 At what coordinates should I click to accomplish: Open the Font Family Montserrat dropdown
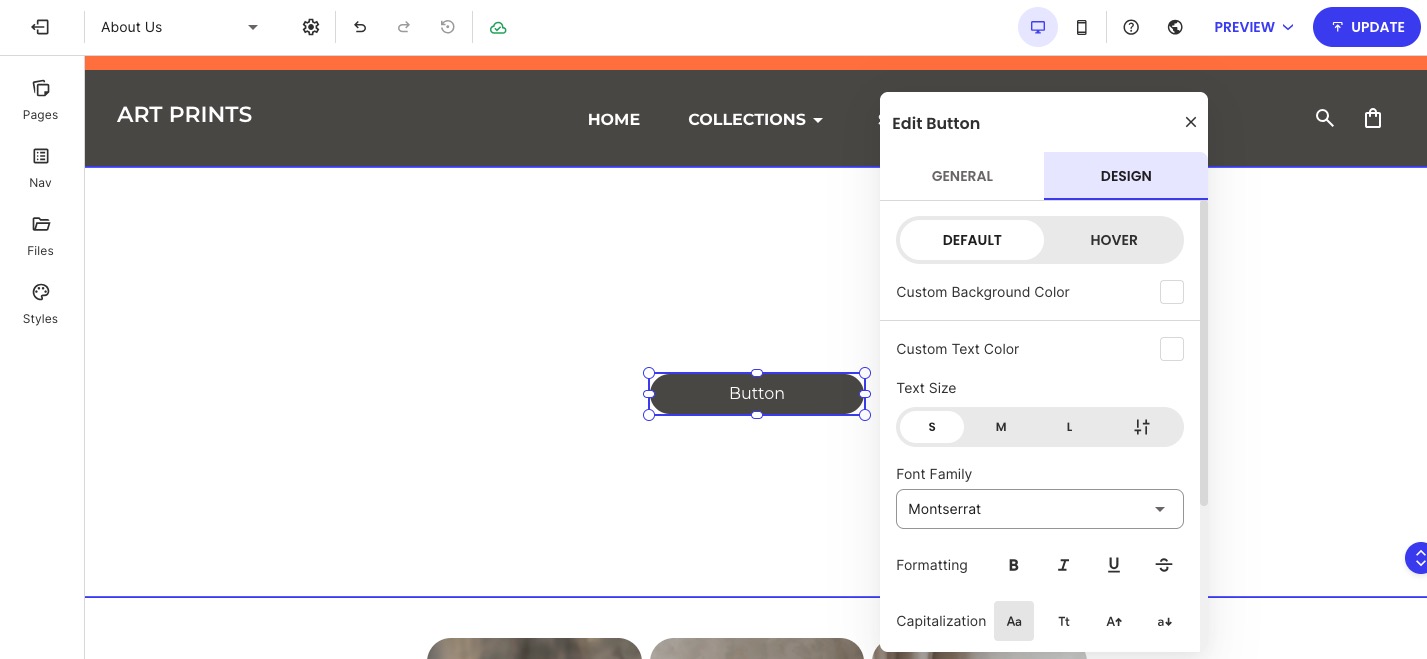(1040, 509)
